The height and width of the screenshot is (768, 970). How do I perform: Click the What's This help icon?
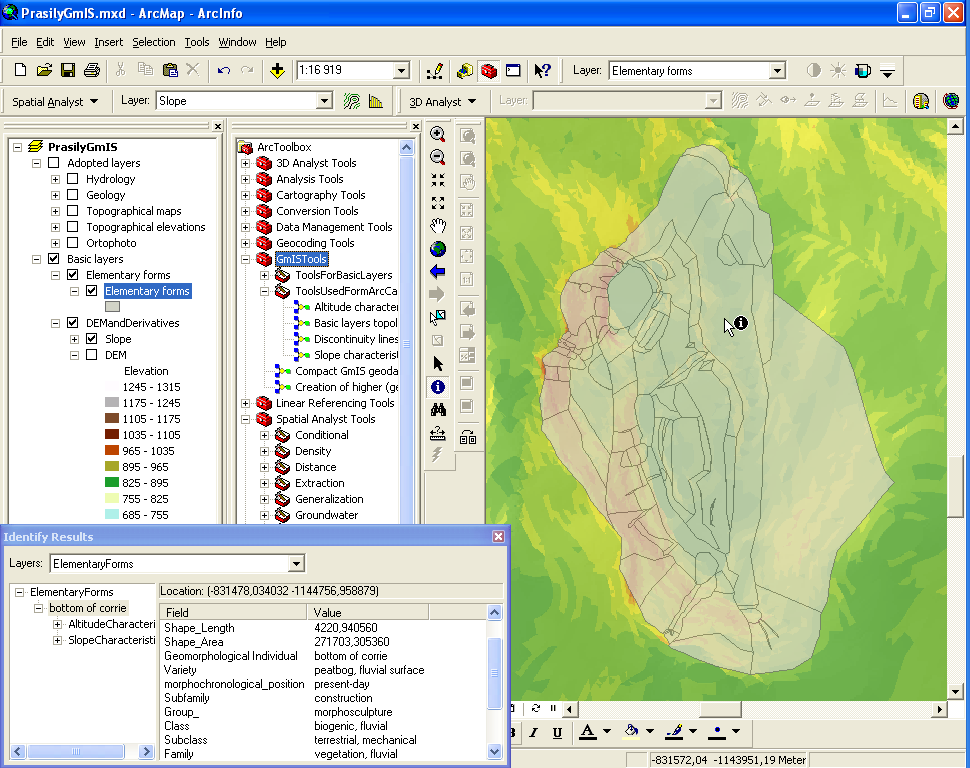click(x=542, y=71)
